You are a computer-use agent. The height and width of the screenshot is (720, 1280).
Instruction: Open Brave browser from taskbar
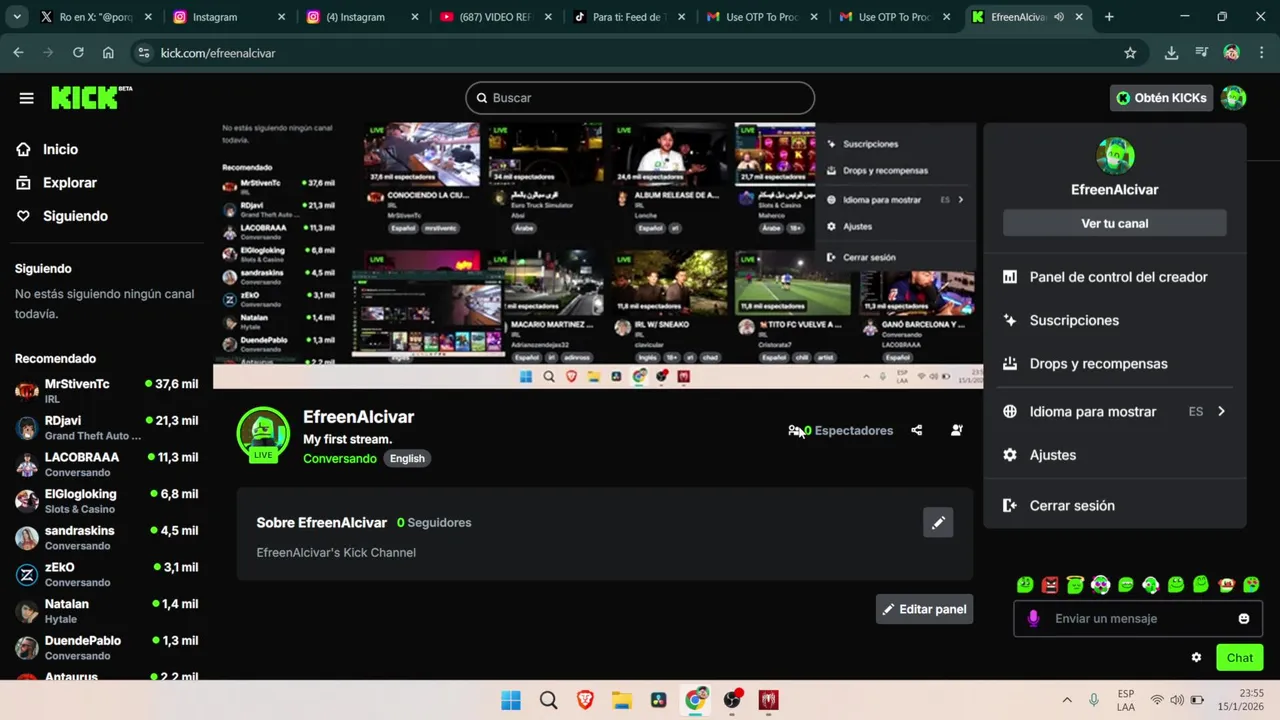click(584, 700)
